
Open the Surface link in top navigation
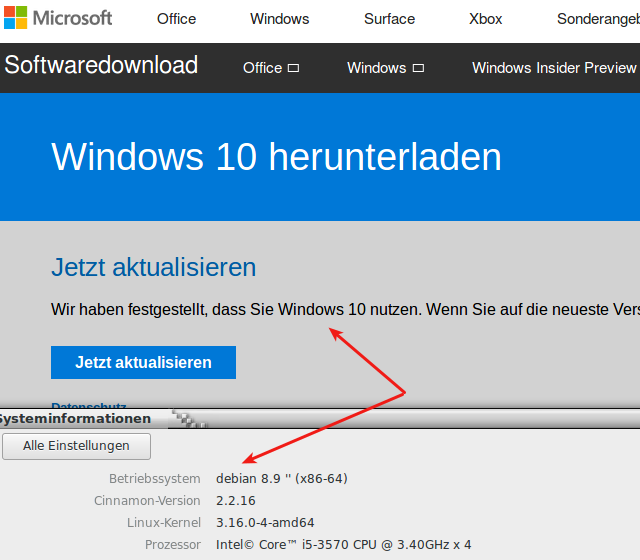(389, 19)
